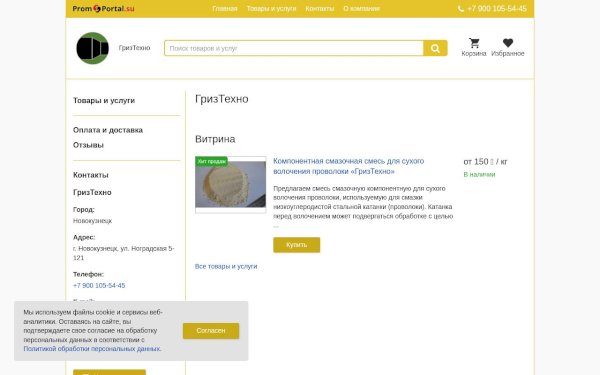The image size is (600, 375).
Task: Click Согласен in cookie notice
Action: pyautogui.click(x=211, y=331)
